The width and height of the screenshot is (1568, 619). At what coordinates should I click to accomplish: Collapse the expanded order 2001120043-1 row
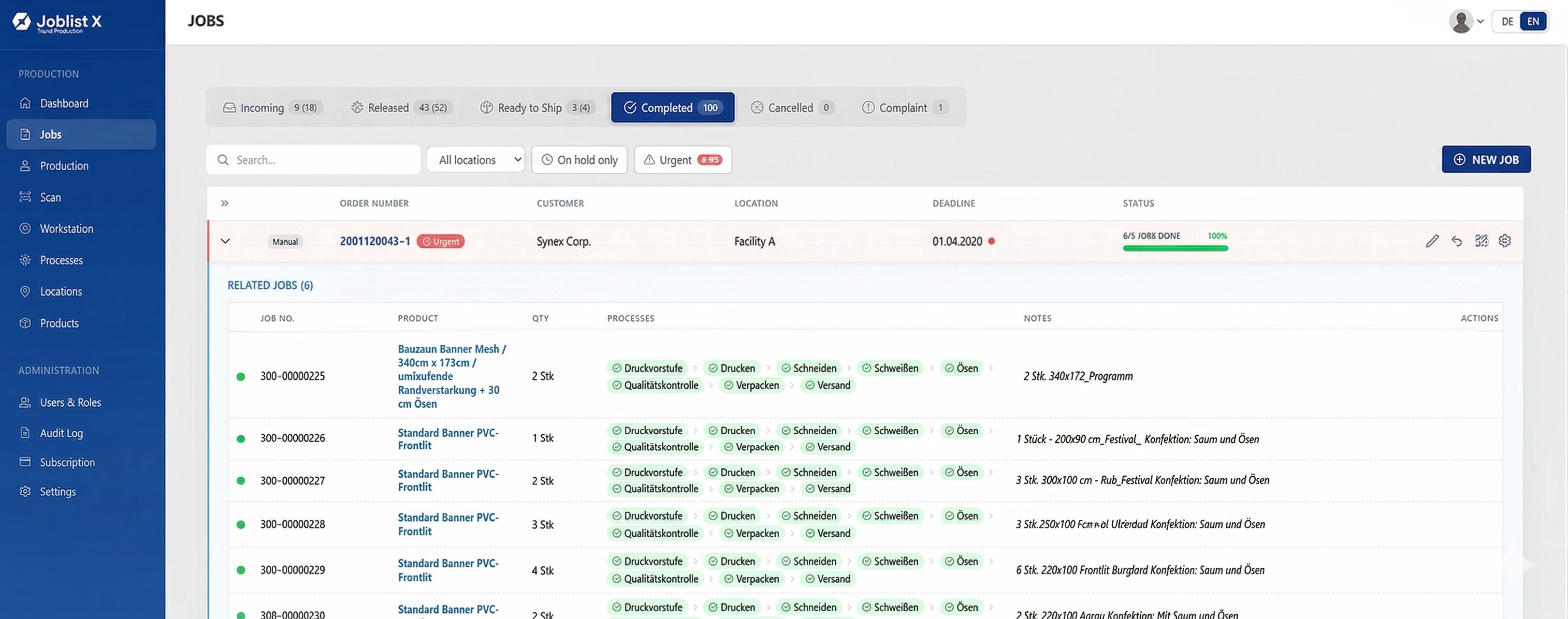pyautogui.click(x=225, y=241)
